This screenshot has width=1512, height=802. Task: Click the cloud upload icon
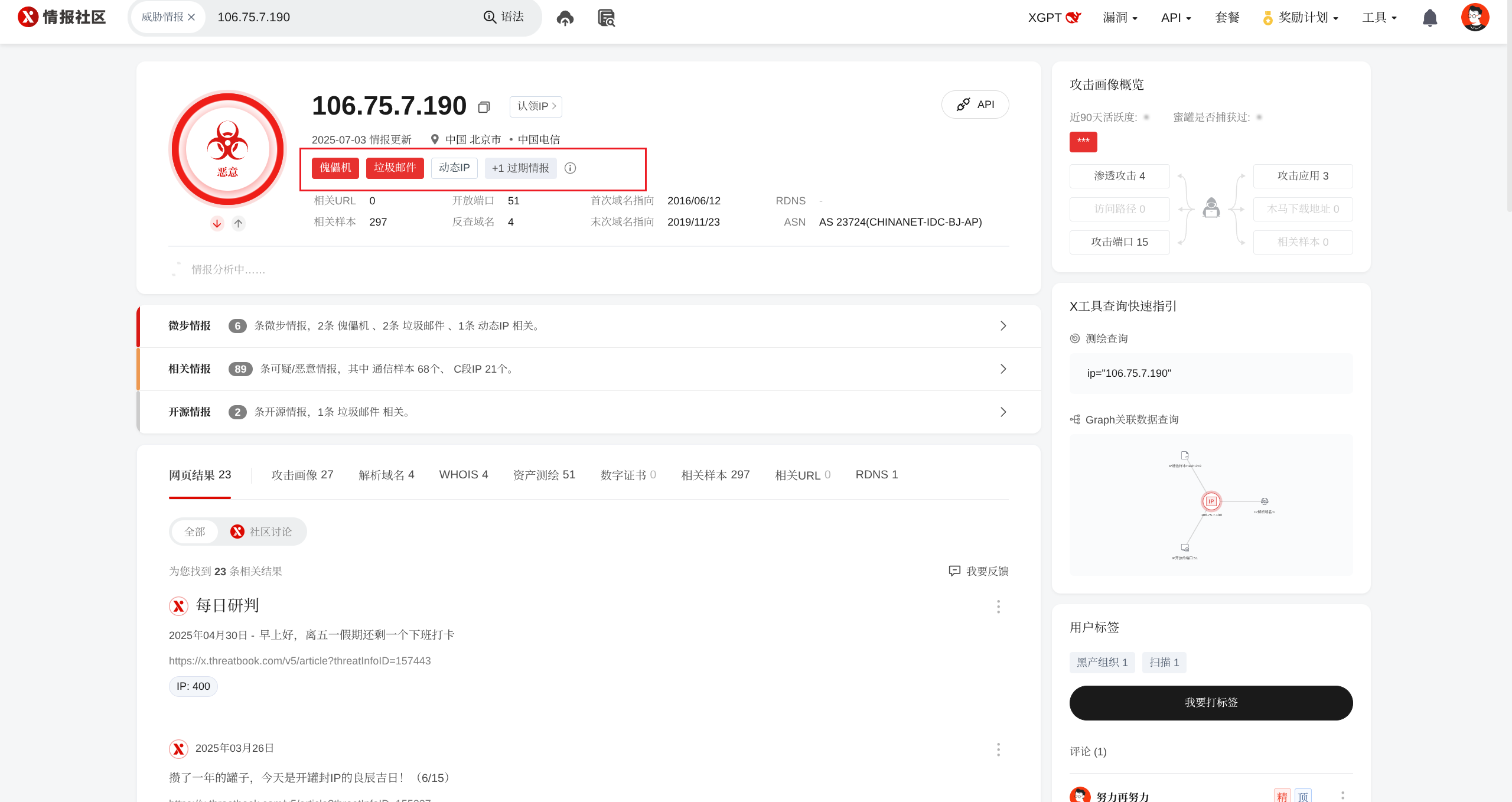coord(565,18)
